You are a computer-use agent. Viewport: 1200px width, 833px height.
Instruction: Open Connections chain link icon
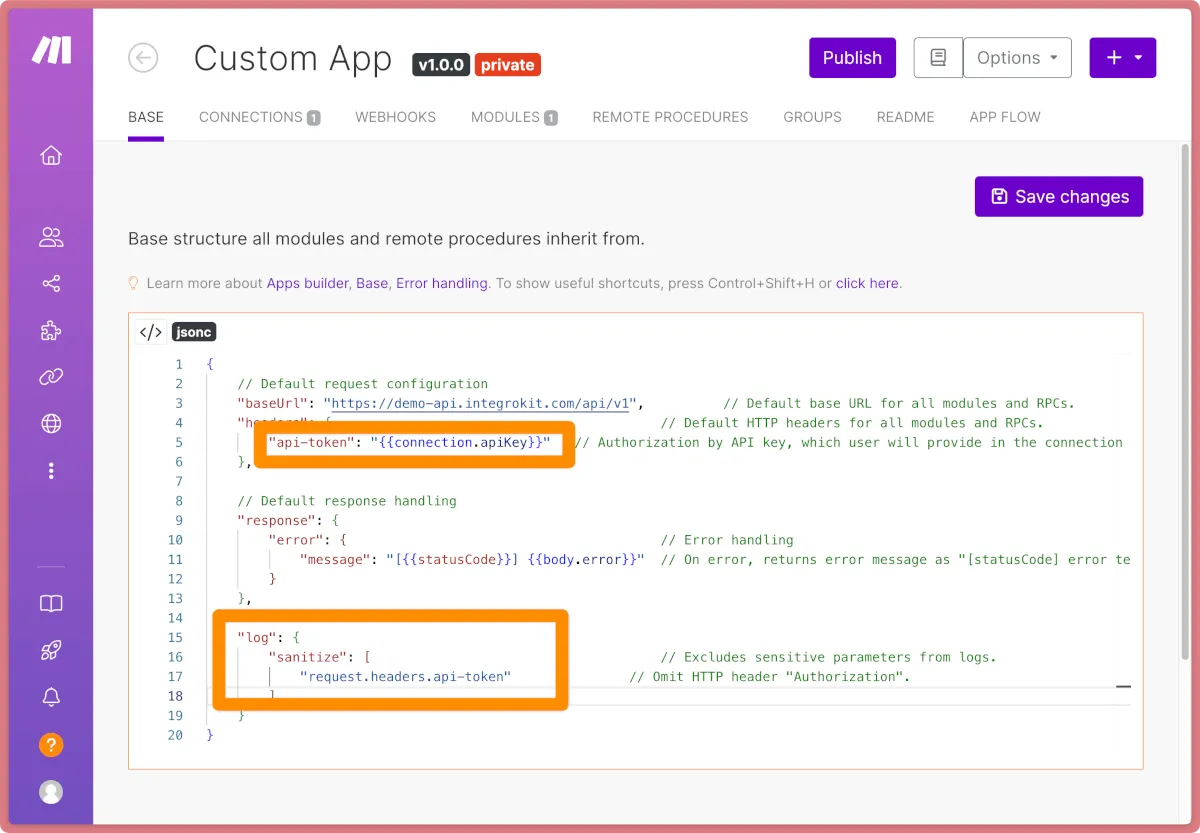point(51,377)
